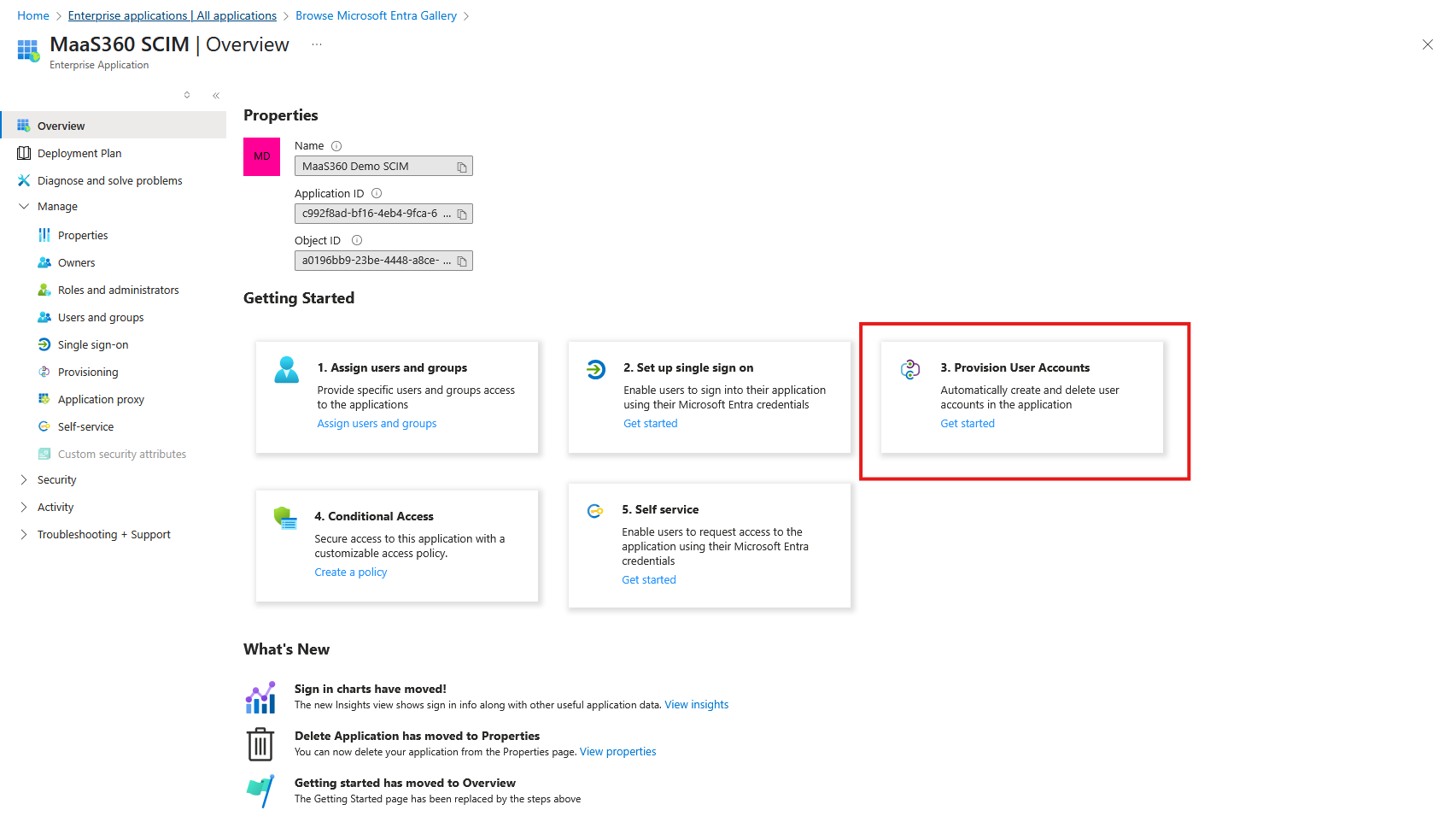
Task: Click the info icon beside Application ID
Action: pos(377,194)
